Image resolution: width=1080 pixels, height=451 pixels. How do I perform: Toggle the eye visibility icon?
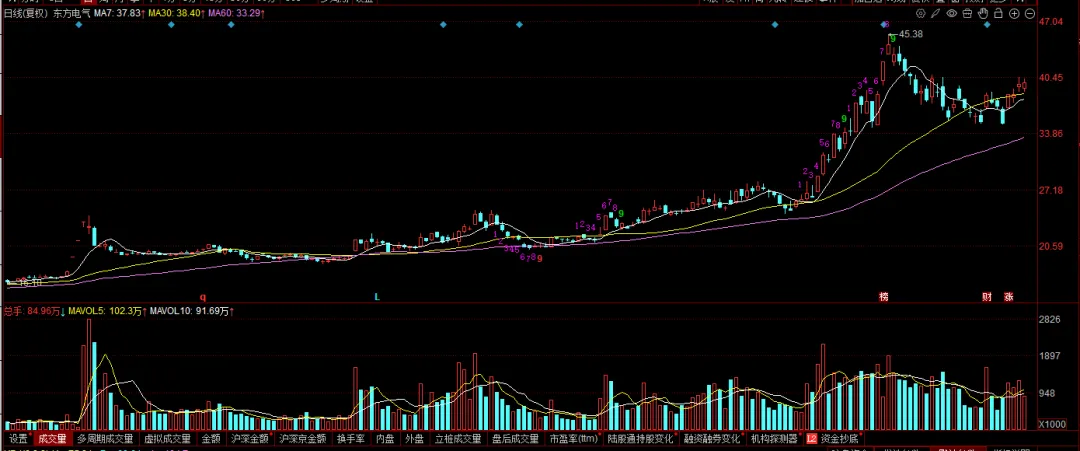[x=952, y=13]
